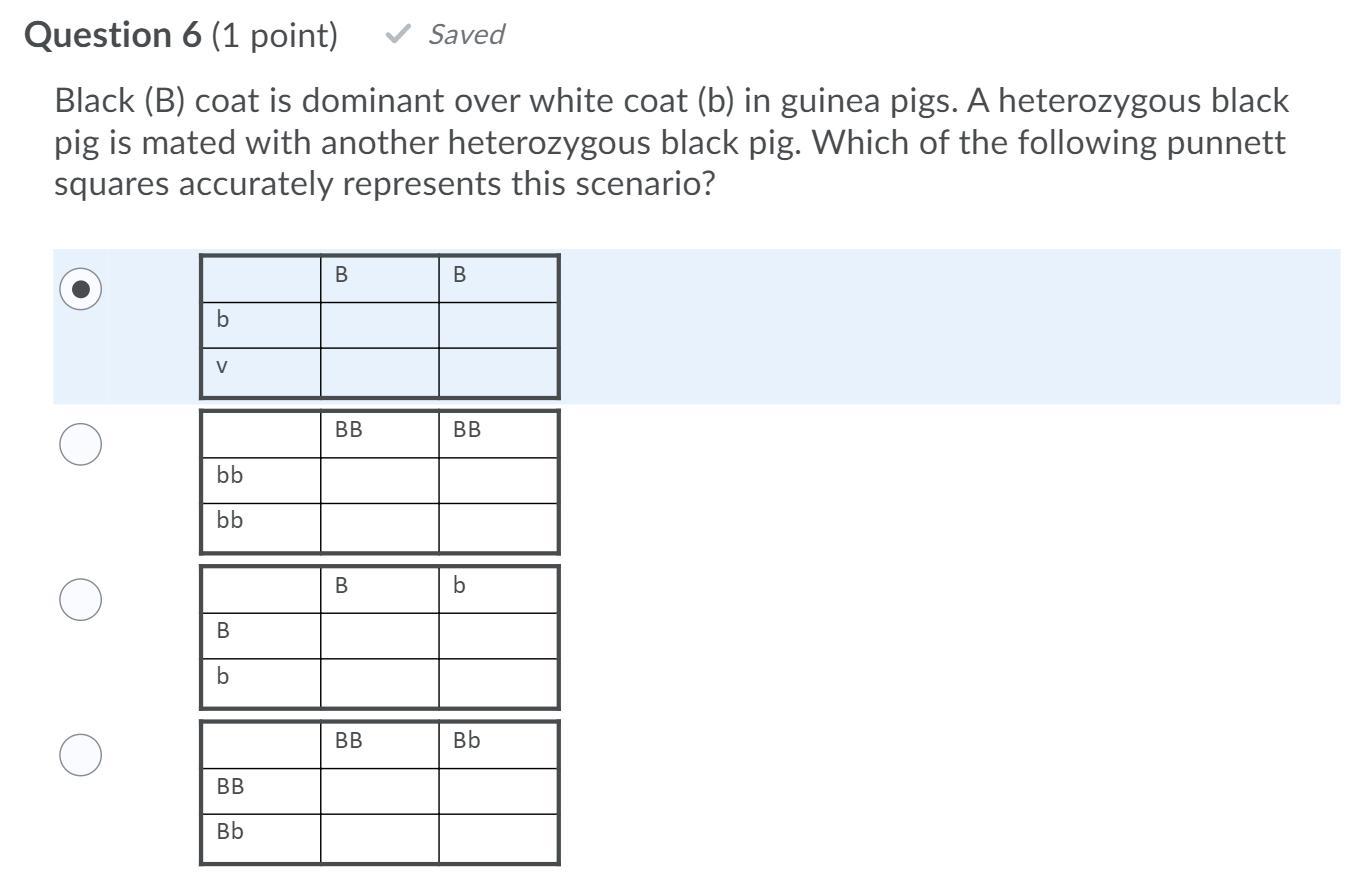
Task: Click the "v" row header cell
Action: [222, 367]
